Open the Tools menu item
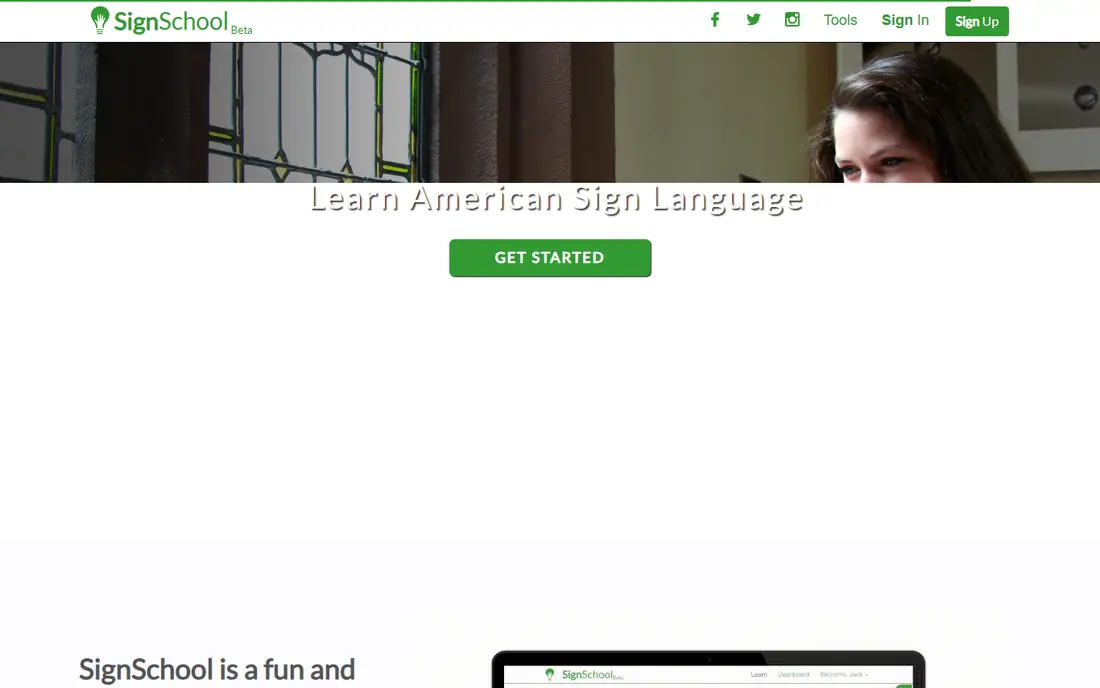The height and width of the screenshot is (688, 1100). pos(840,20)
